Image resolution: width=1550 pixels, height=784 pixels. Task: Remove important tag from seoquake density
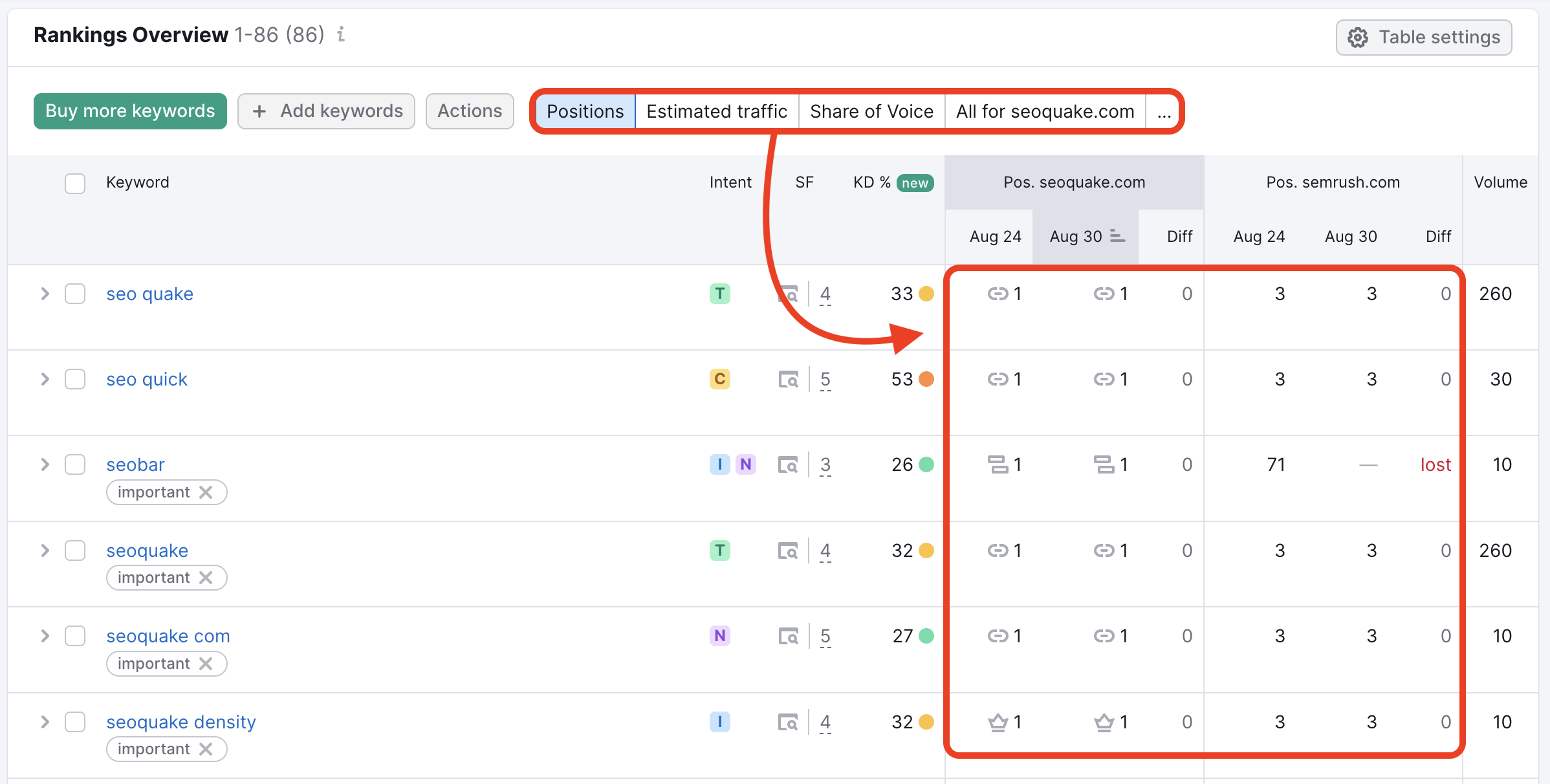point(206,749)
